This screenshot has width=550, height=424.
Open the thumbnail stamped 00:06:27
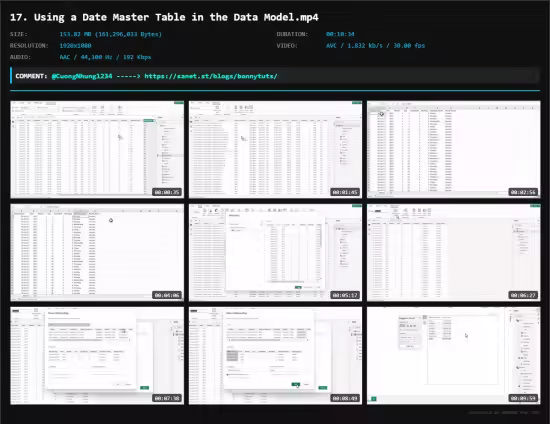pos(454,253)
